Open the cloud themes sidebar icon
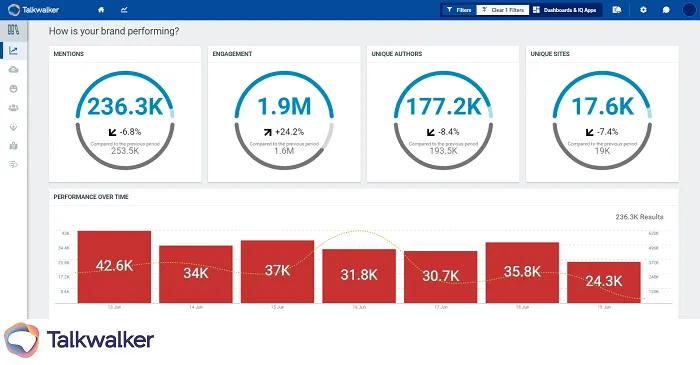The width and height of the screenshot is (700, 365). (13, 70)
